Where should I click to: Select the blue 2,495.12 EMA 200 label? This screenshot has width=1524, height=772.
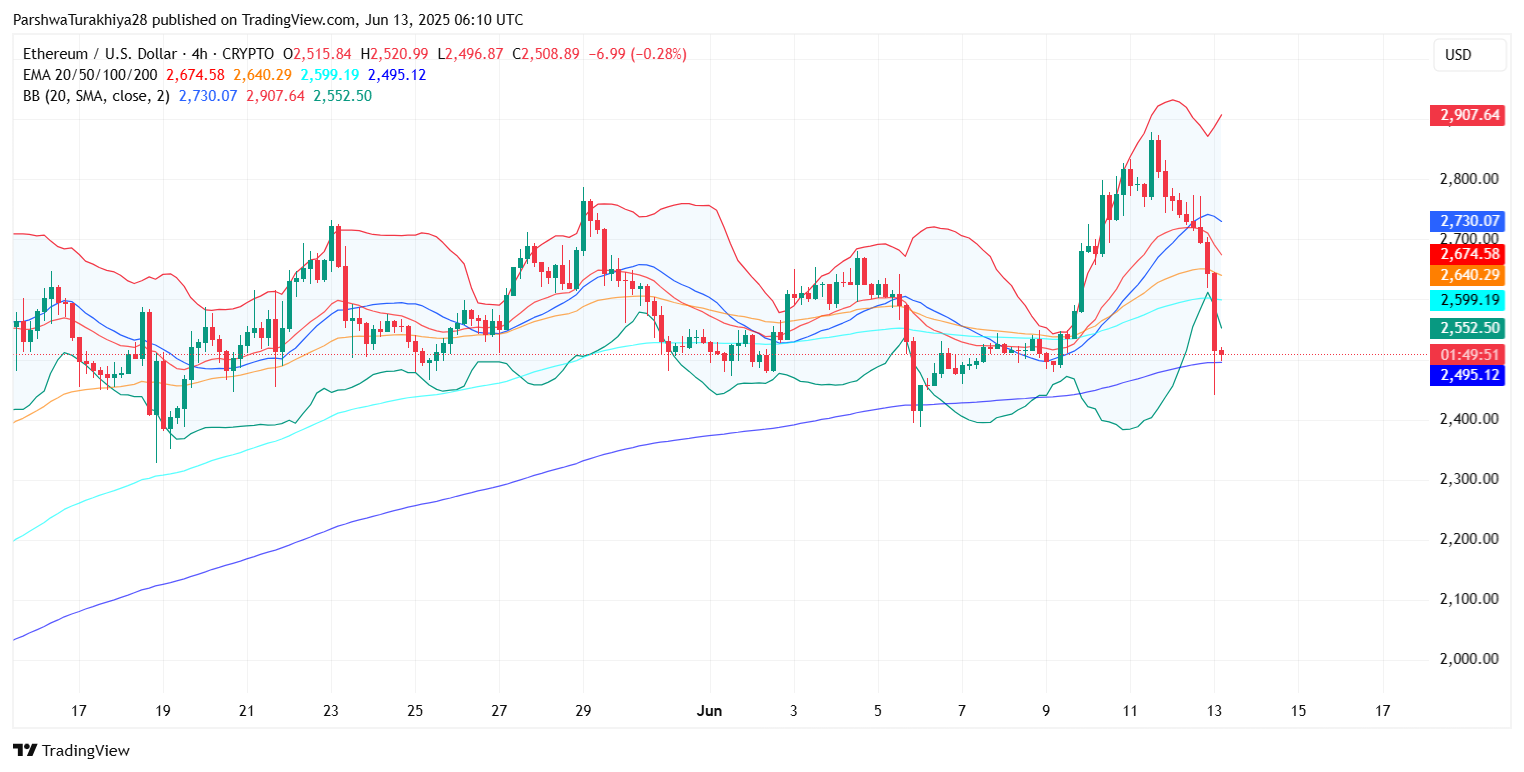pos(1466,375)
